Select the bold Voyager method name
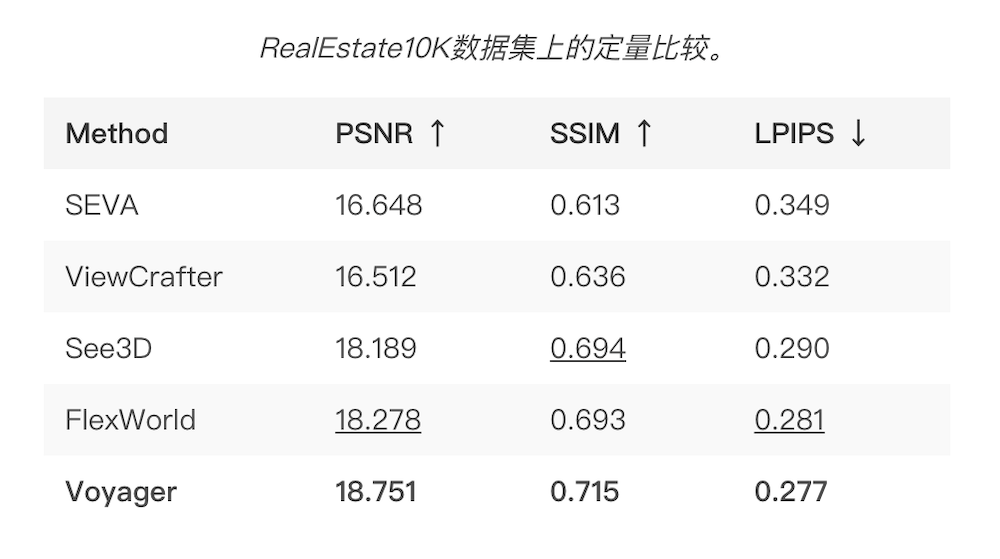Image resolution: width=1000 pixels, height=559 pixels. pyautogui.click(x=121, y=492)
